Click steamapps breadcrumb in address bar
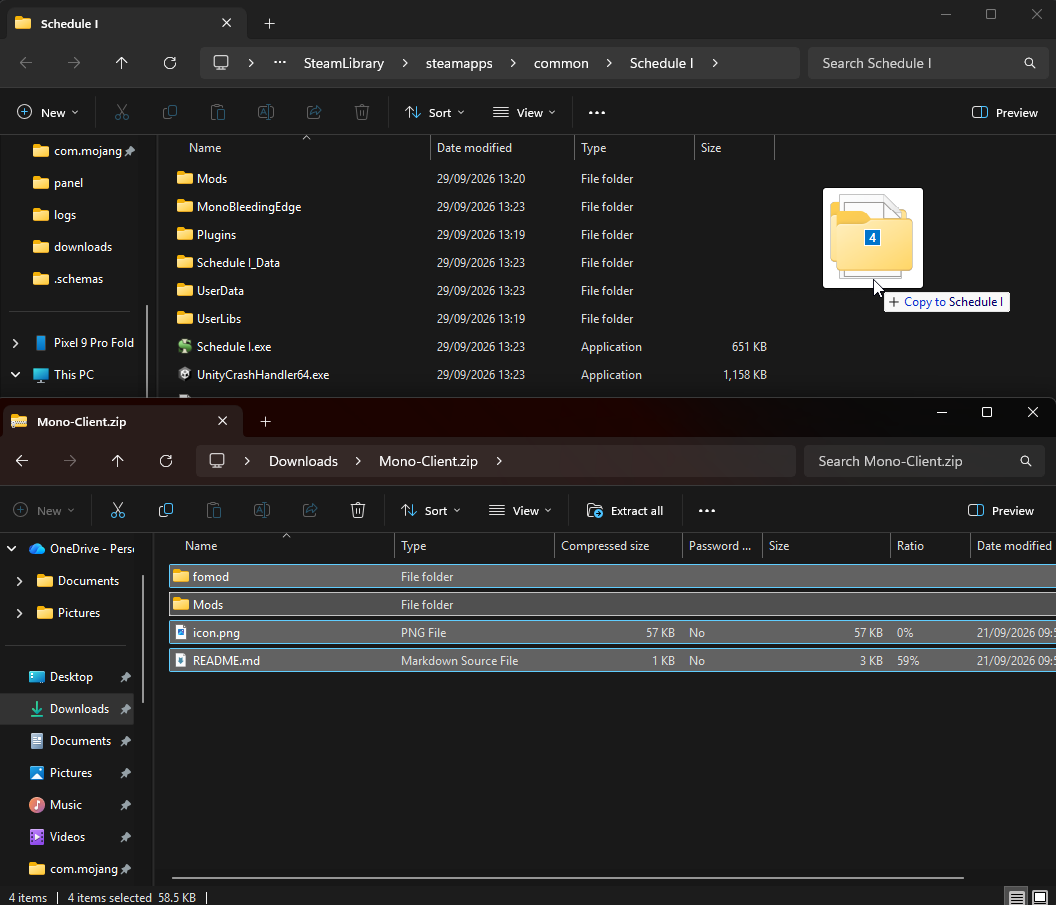This screenshot has width=1056, height=905. [x=459, y=63]
